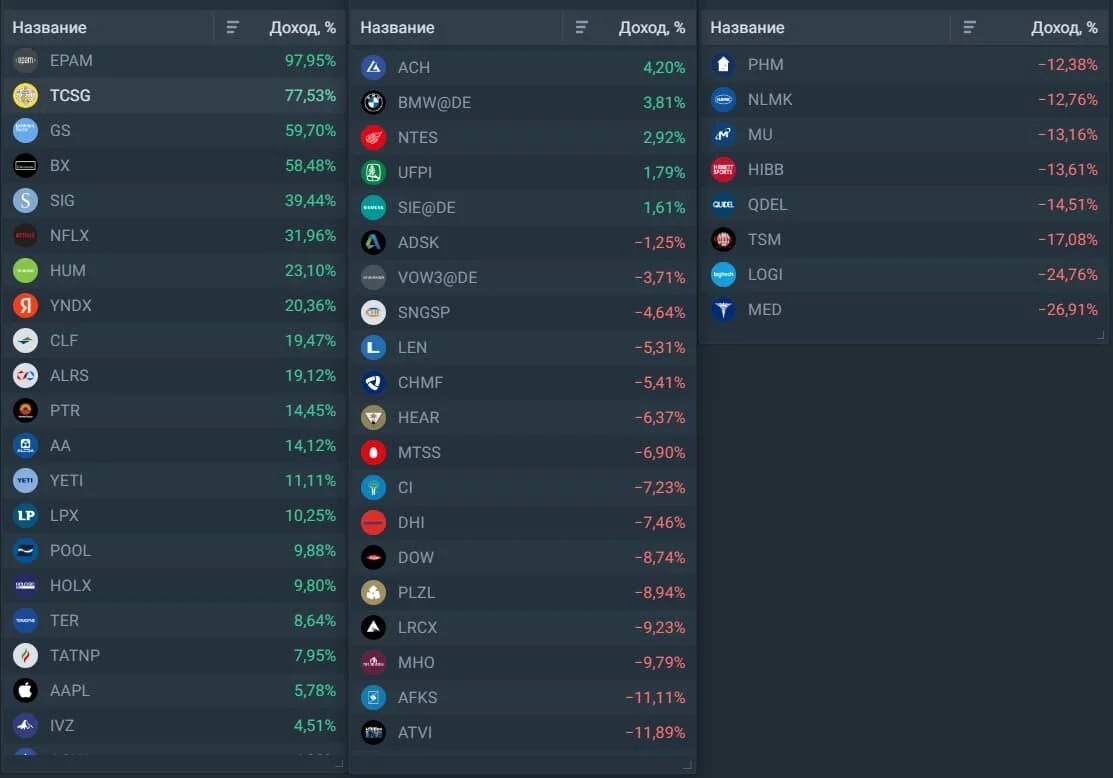Click the Logitech LOGI logo icon
Viewport: 1113px width, 778px height.
(x=723, y=274)
